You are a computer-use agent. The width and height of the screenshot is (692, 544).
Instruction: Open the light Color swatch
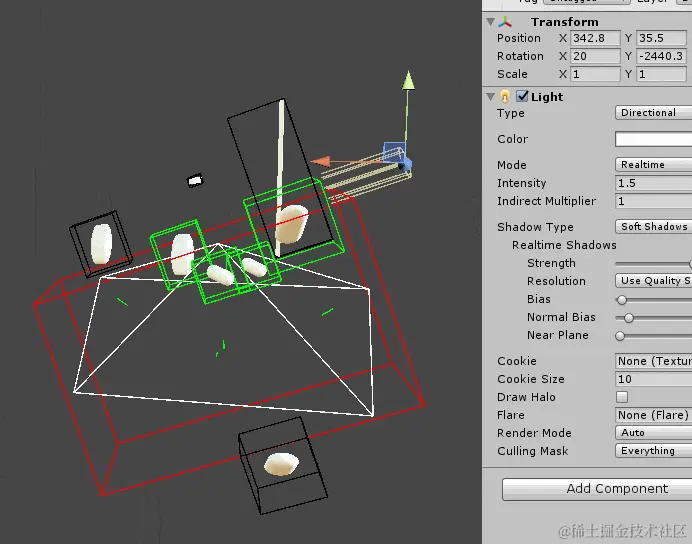pos(653,139)
